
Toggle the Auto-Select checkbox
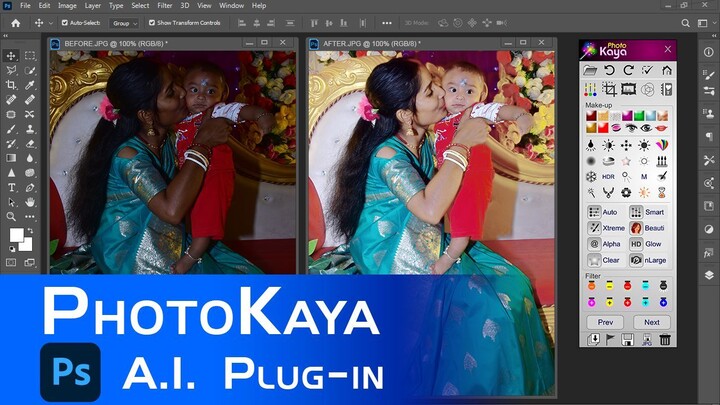65,22
